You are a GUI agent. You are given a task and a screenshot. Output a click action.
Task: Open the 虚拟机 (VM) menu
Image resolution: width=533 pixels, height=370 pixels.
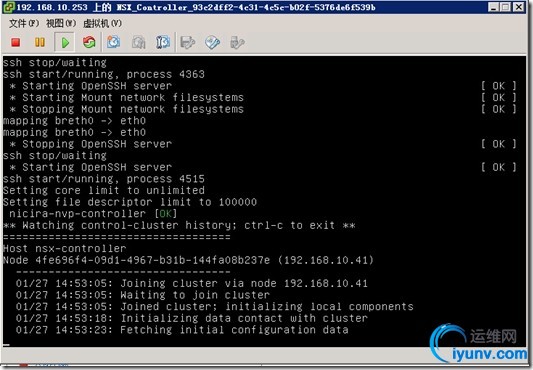(102, 23)
